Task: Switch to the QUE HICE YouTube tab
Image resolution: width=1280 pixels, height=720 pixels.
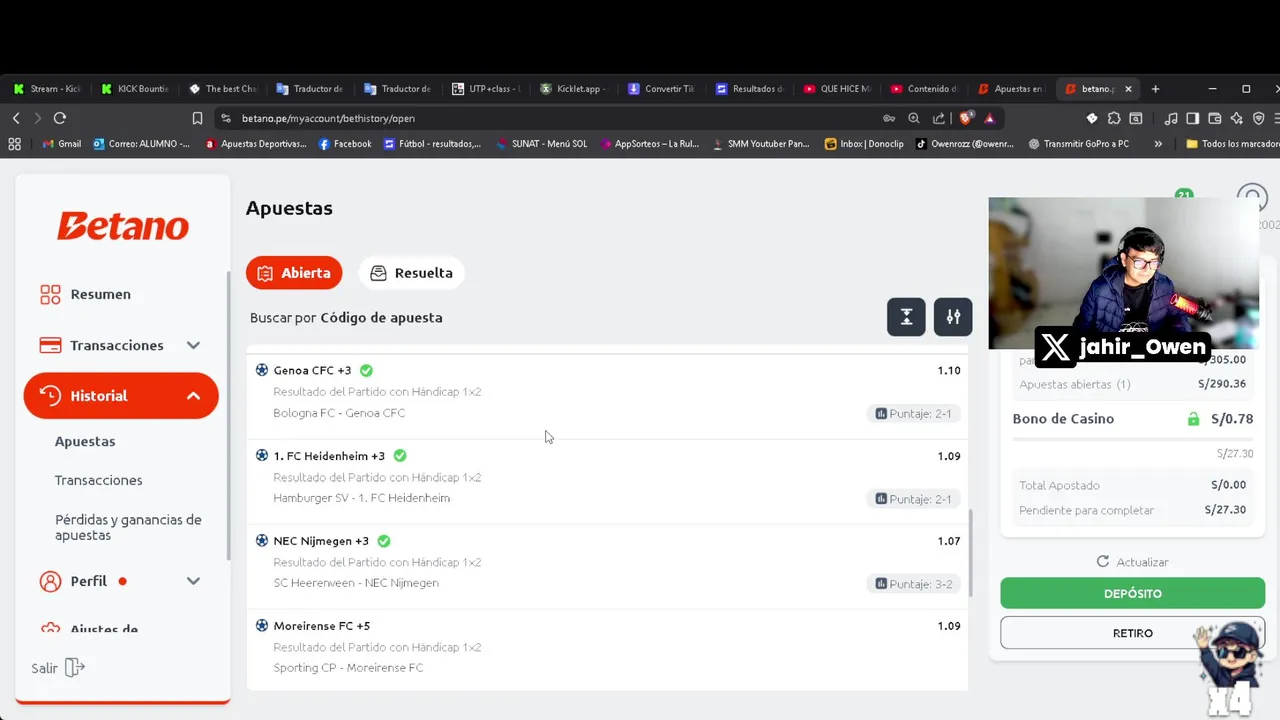Action: click(838, 89)
